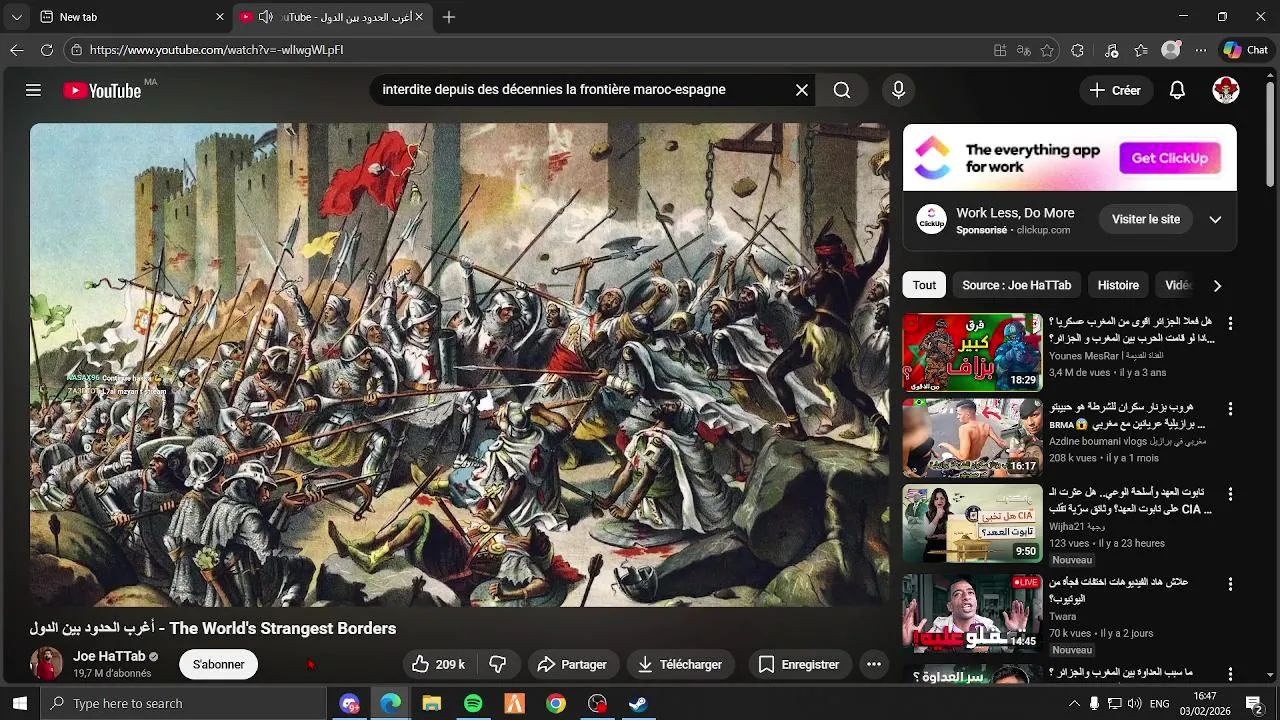Image resolution: width=1280 pixels, height=720 pixels.
Task: Add page to favorites star
Action: point(1047,50)
